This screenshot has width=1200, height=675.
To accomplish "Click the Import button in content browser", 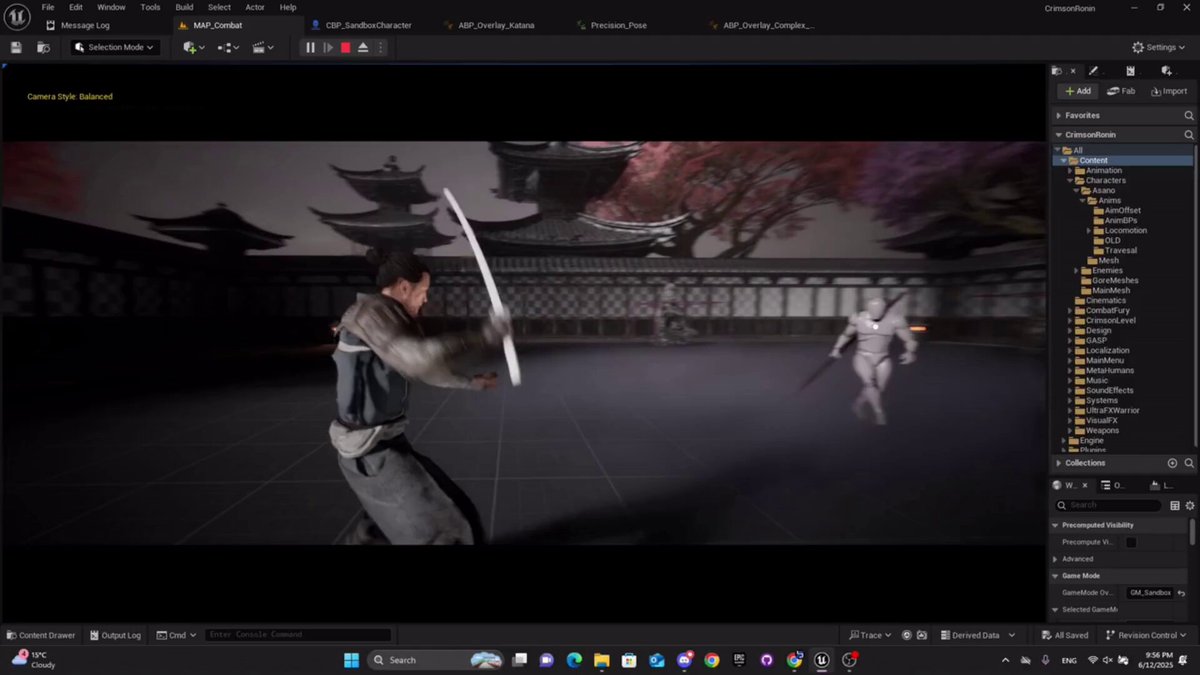I will (x=1169, y=91).
